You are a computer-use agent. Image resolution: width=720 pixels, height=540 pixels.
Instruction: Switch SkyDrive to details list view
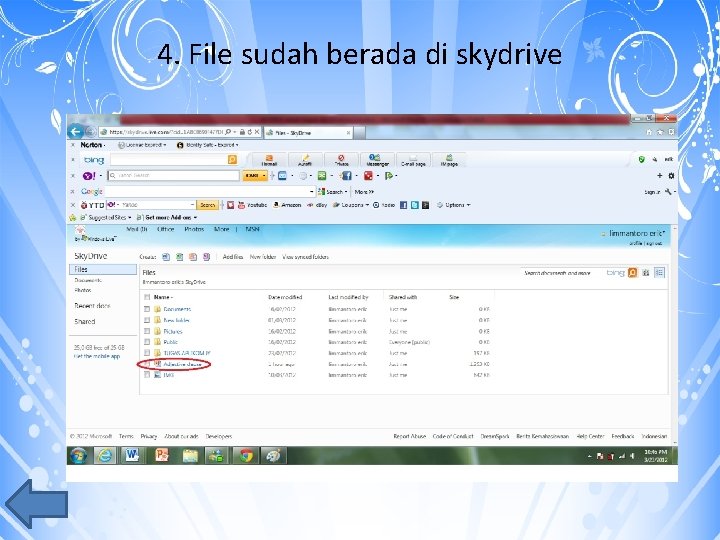[x=659, y=273]
